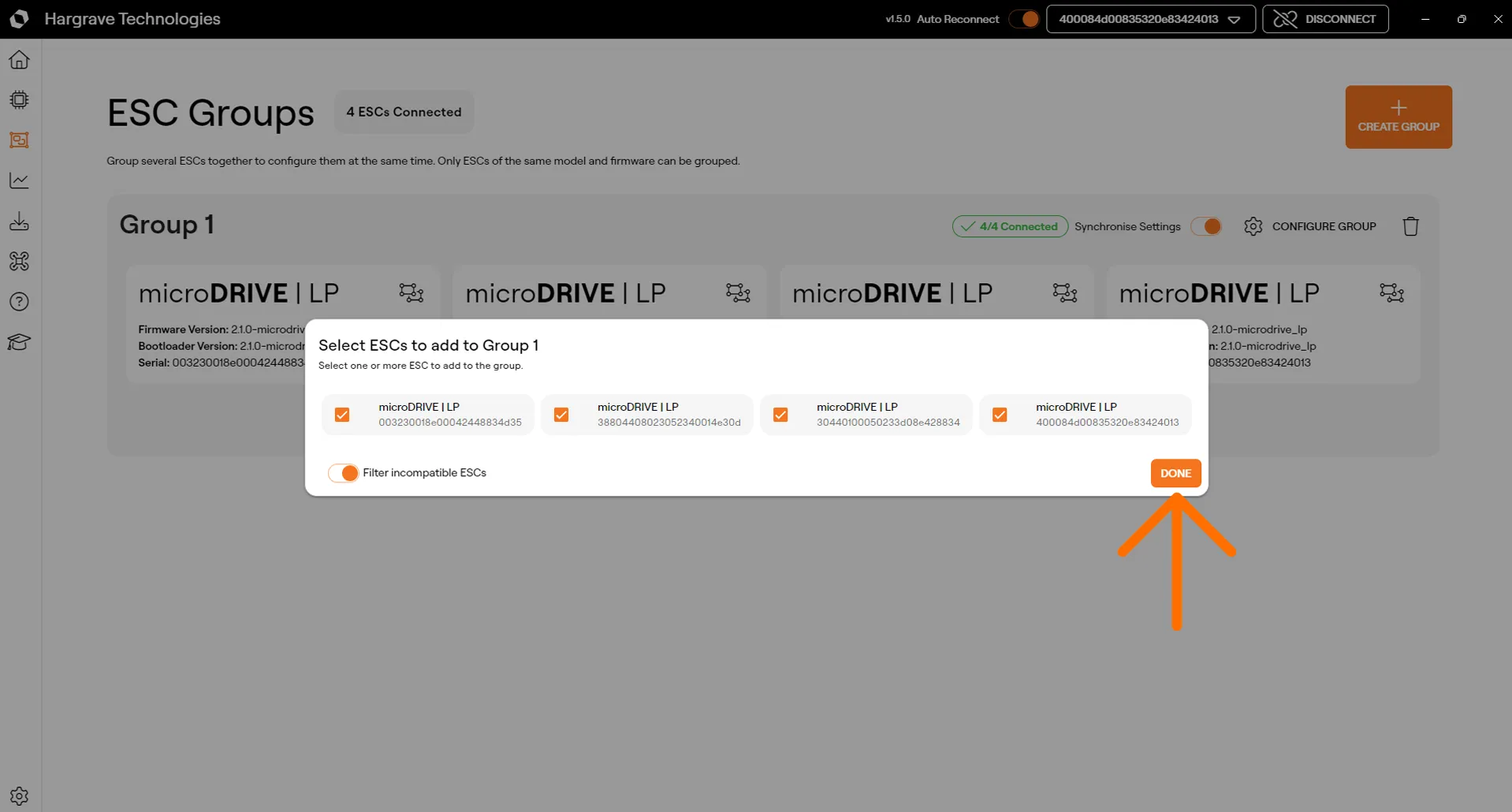Toggle Auto Reconnect switch
1512x812 pixels.
click(x=1024, y=19)
